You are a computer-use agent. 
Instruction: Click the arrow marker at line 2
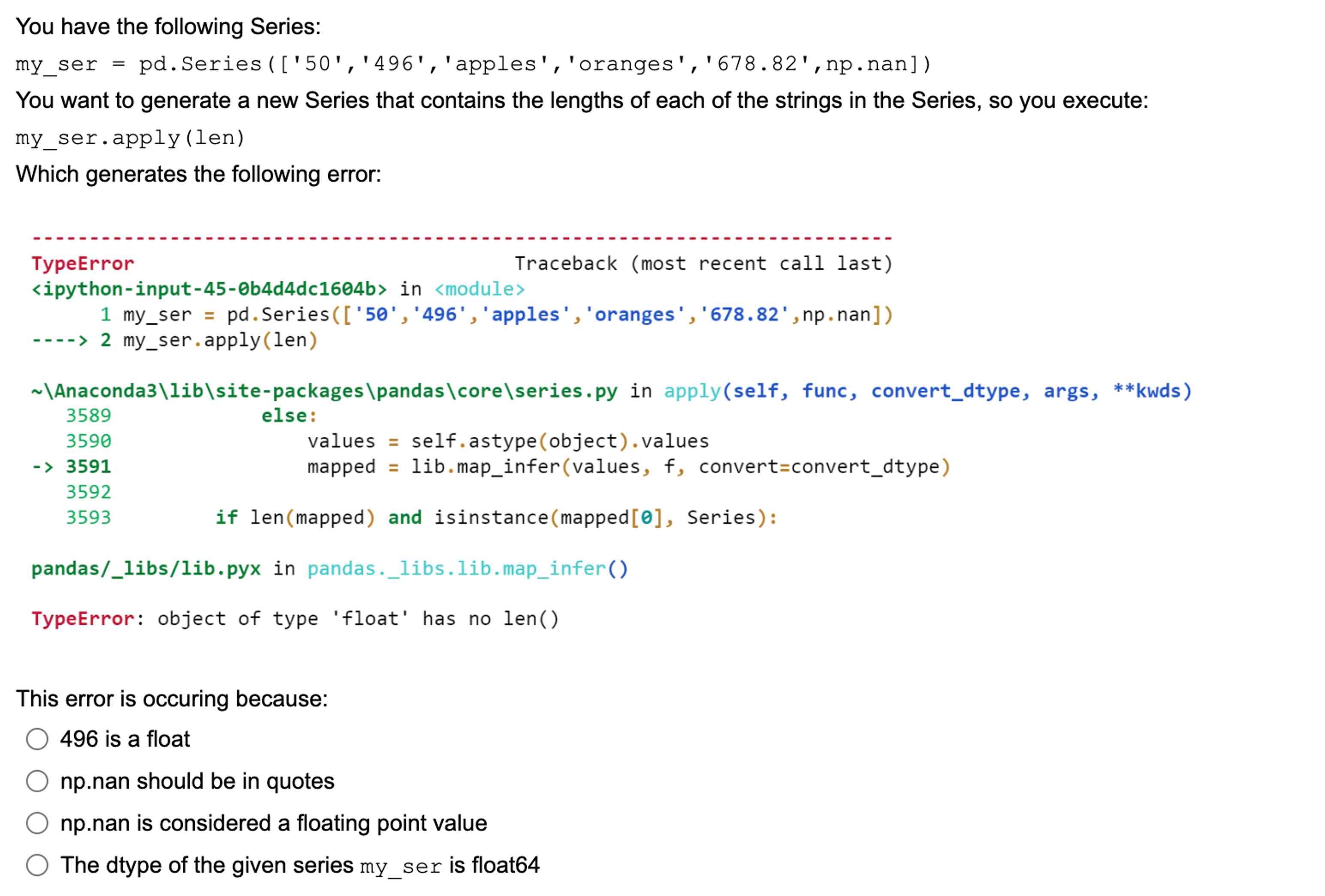60,340
